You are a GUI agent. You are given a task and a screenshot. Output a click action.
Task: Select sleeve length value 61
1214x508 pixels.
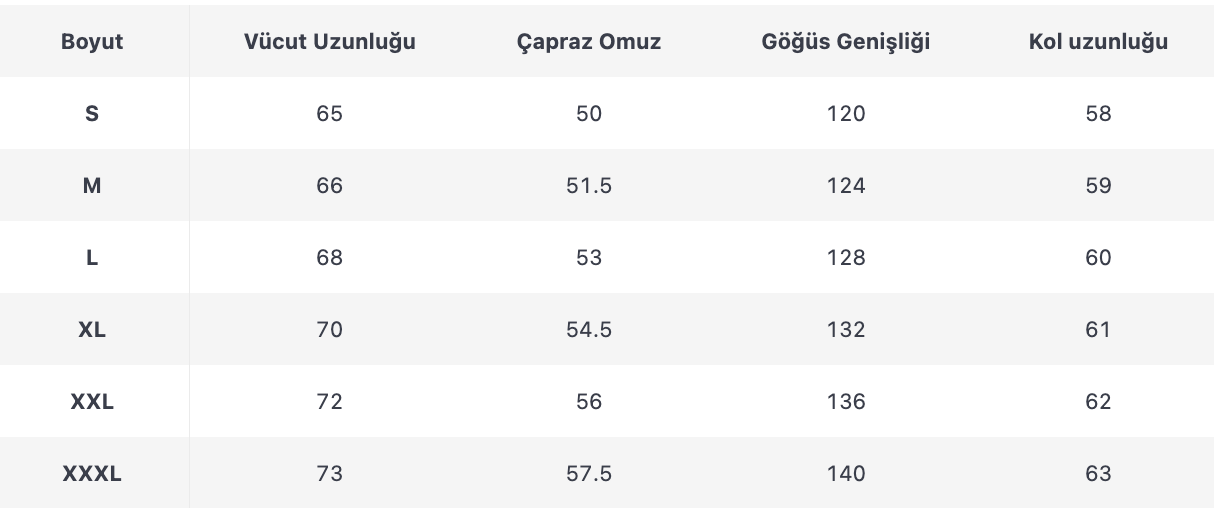coord(1098,330)
